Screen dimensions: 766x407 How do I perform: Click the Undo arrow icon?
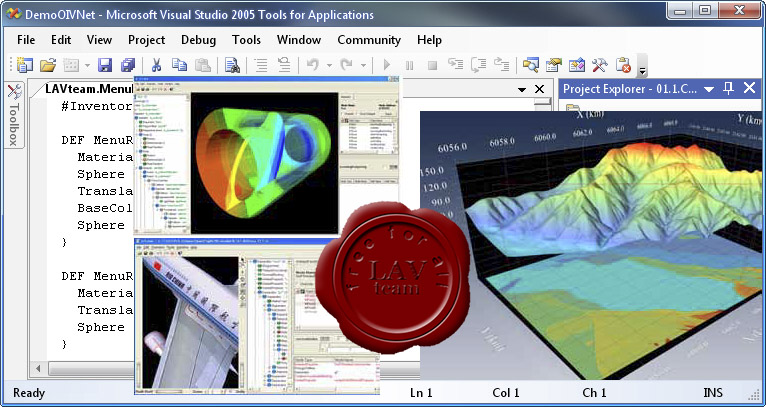click(313, 64)
